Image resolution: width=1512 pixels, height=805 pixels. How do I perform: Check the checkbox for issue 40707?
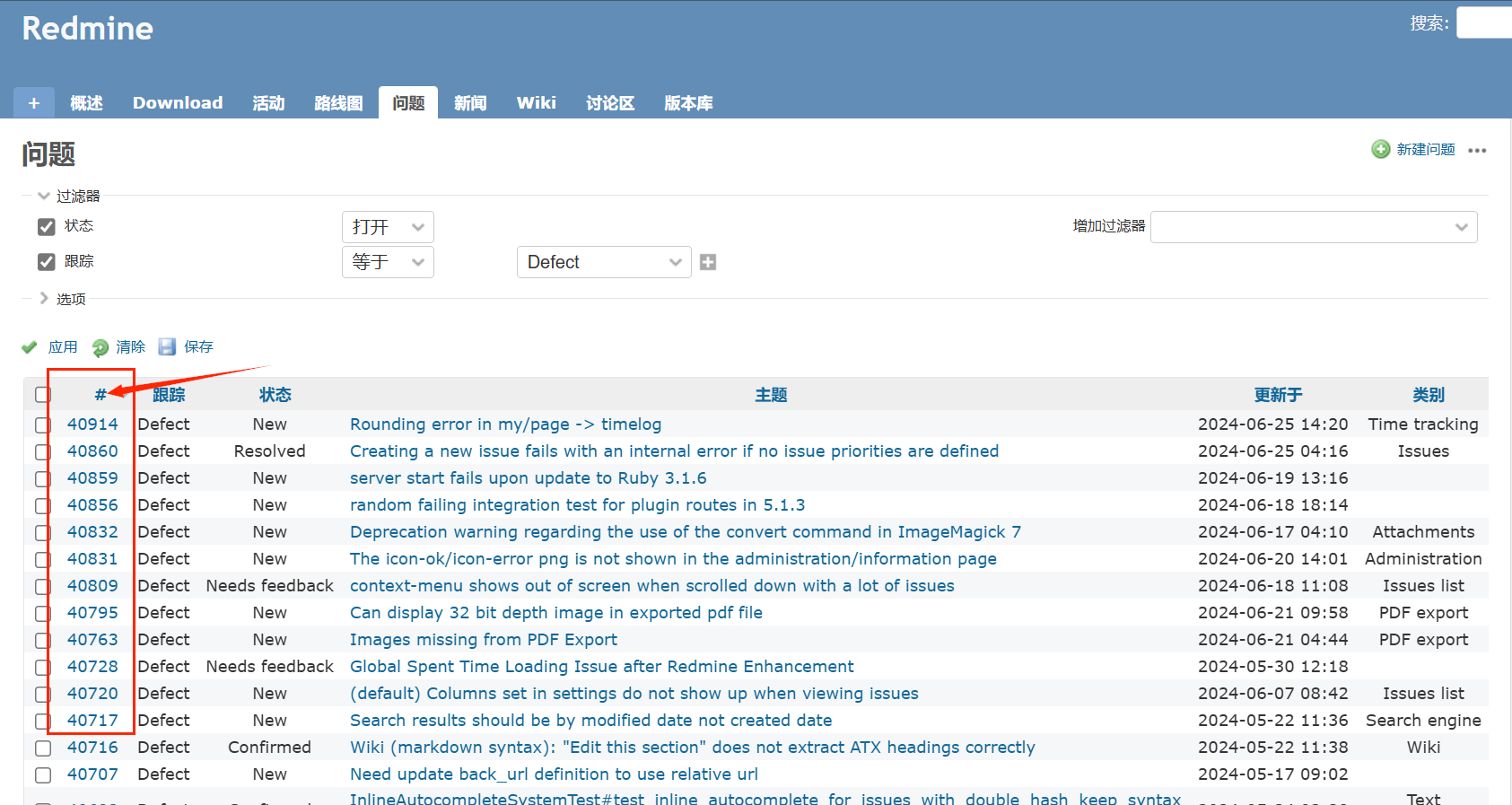tap(43, 774)
